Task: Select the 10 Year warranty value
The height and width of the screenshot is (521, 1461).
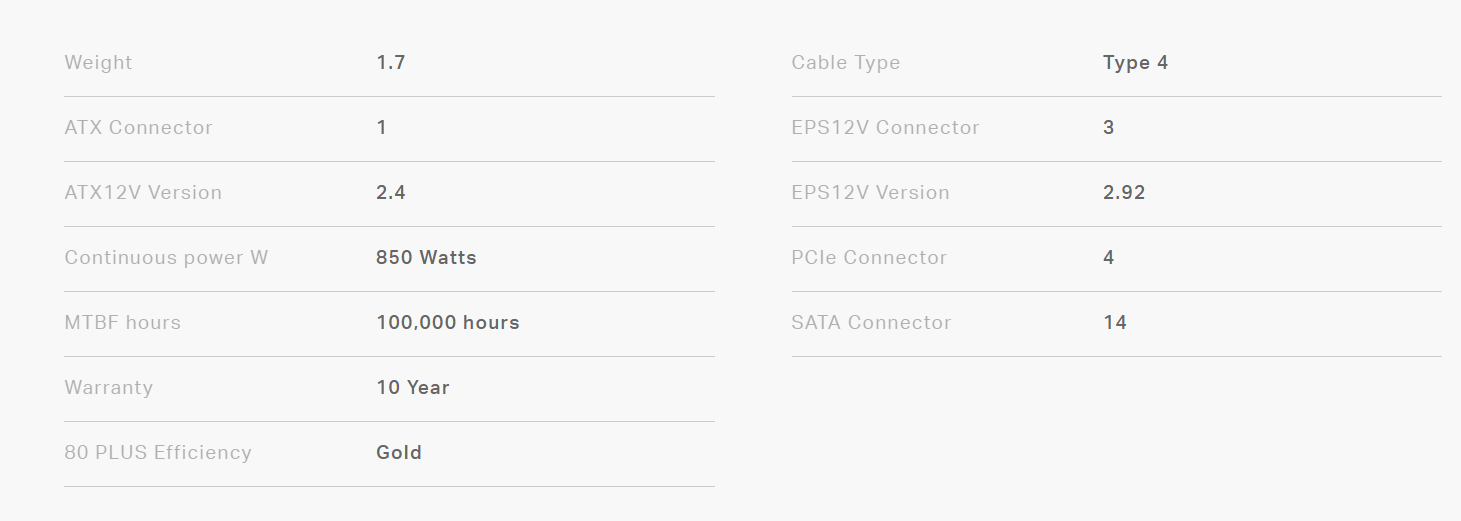Action: pyautogui.click(x=412, y=388)
